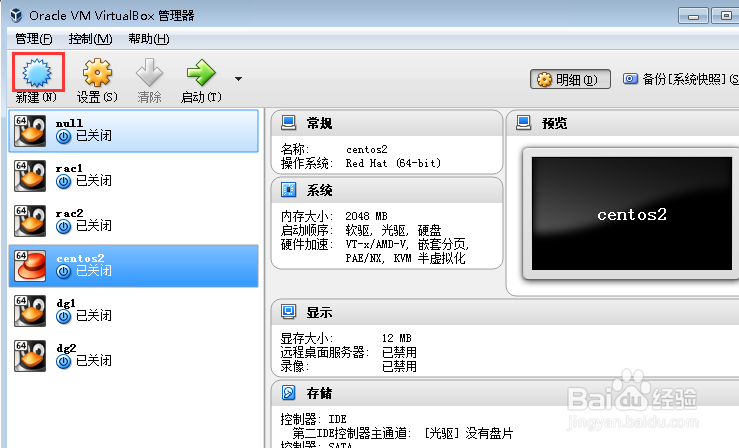
Task: Click the 第二IDE控制器主通道 entry
Action: tap(402, 433)
